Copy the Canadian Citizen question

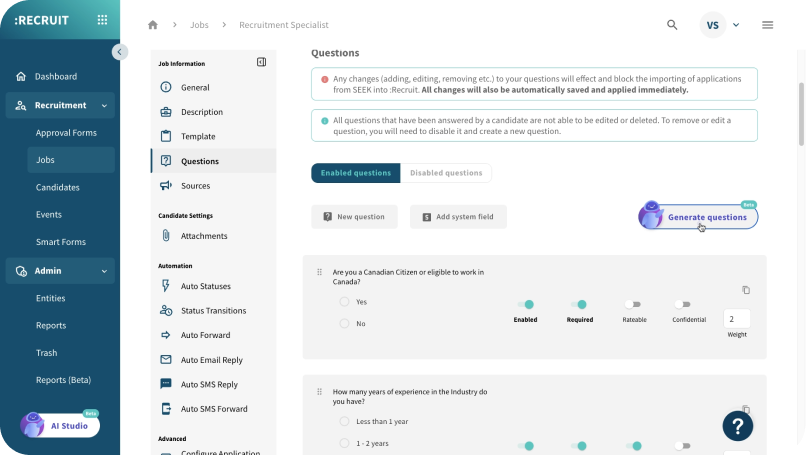(x=746, y=290)
